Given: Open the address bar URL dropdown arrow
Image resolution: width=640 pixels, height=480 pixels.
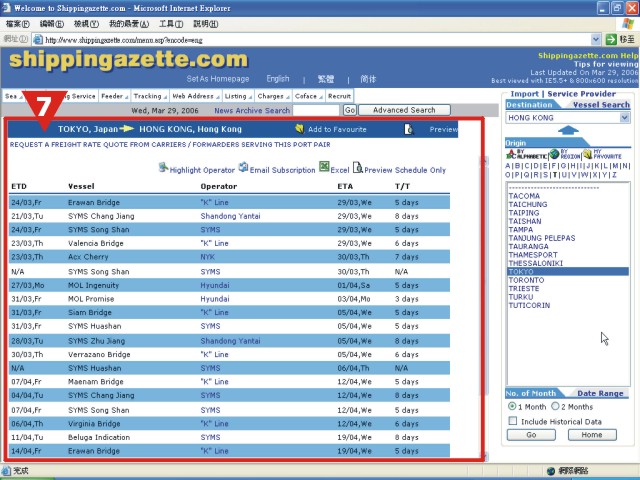Looking at the screenshot, I should [596, 39].
